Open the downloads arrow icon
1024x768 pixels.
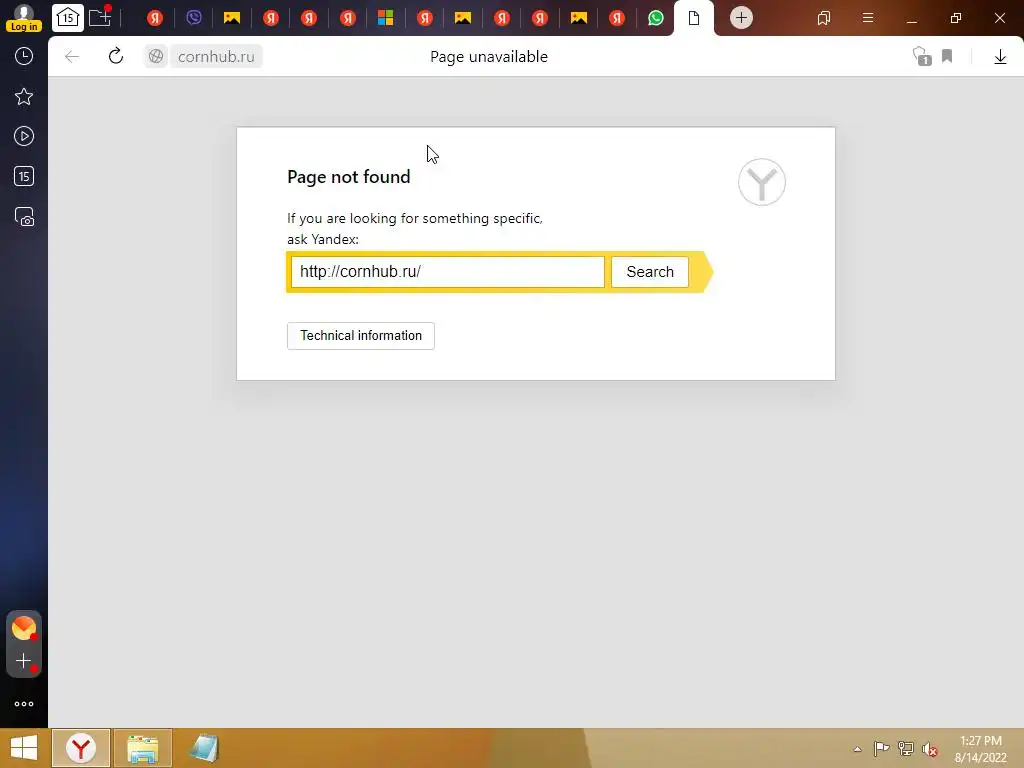[x=1000, y=57]
